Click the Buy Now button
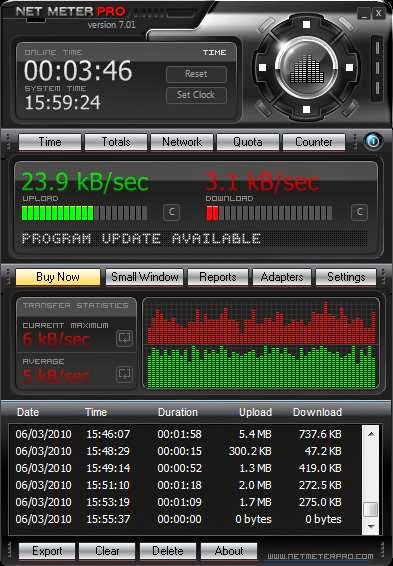 click(x=58, y=277)
